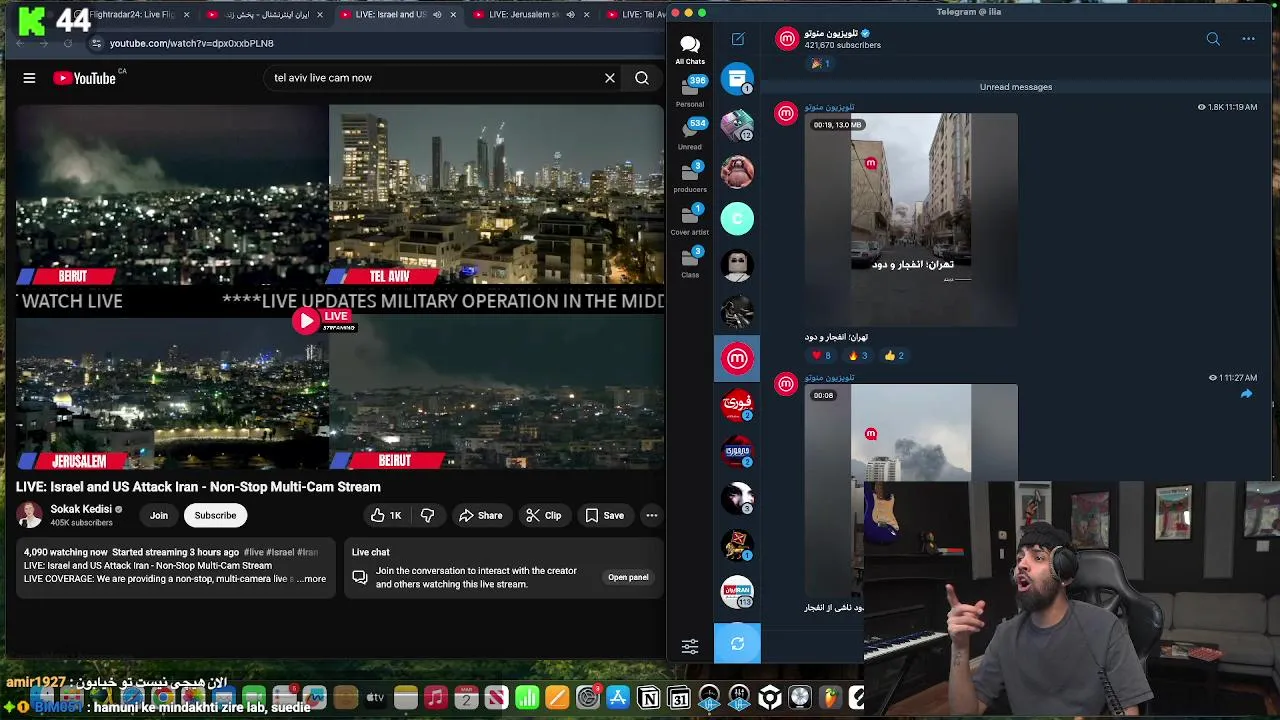This screenshot has height=720, width=1280.
Task: Toggle the thumbs-up reaction with 2
Action: [894, 355]
